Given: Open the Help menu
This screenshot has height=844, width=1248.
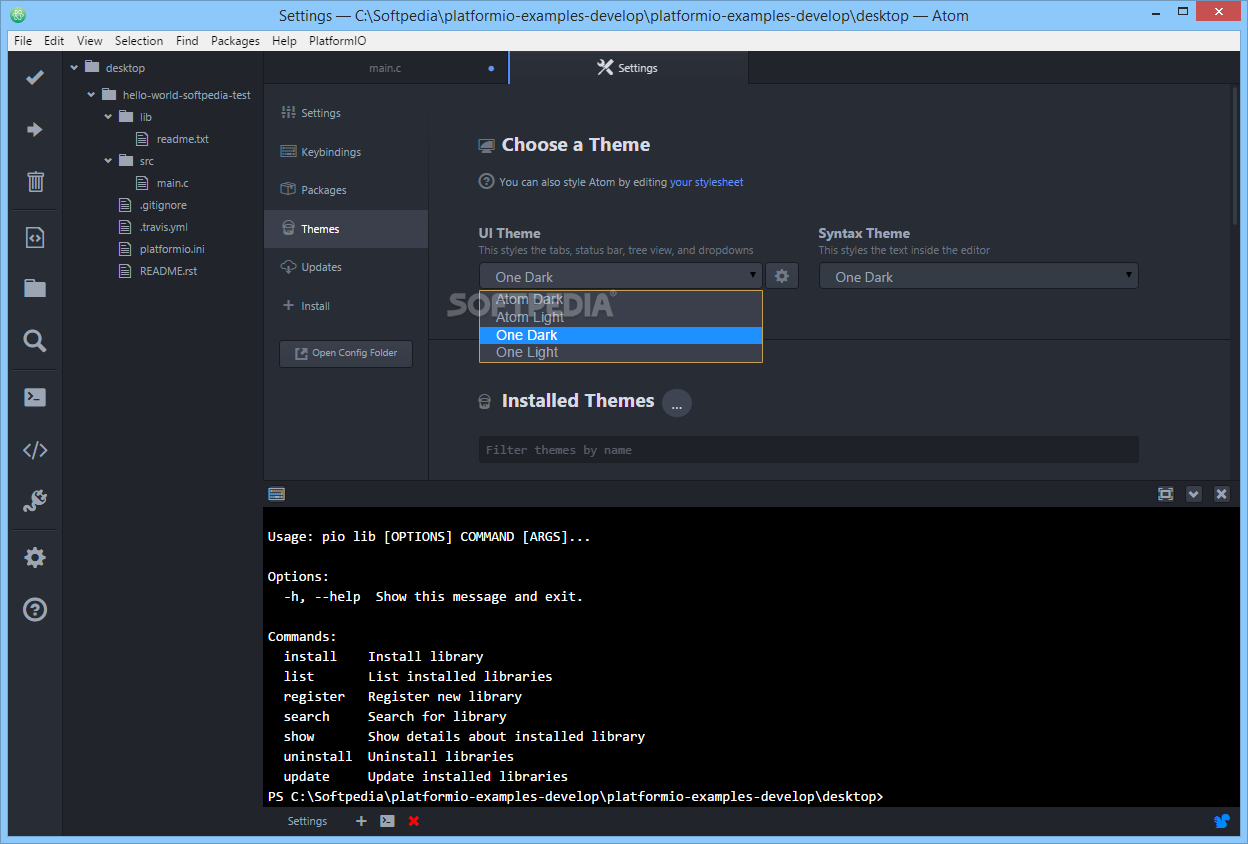Looking at the screenshot, I should coord(284,41).
